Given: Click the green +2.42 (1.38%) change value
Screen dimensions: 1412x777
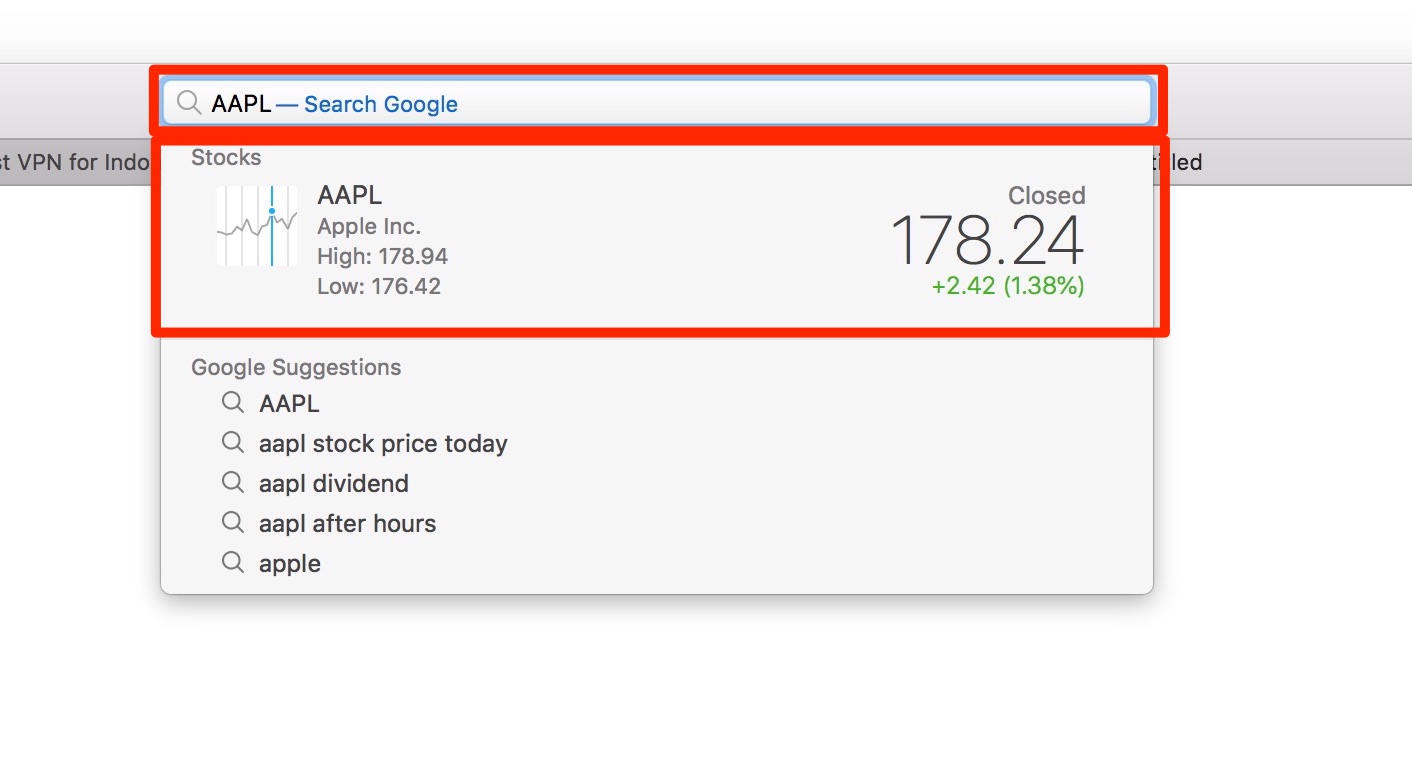Looking at the screenshot, I should click(x=1007, y=286).
